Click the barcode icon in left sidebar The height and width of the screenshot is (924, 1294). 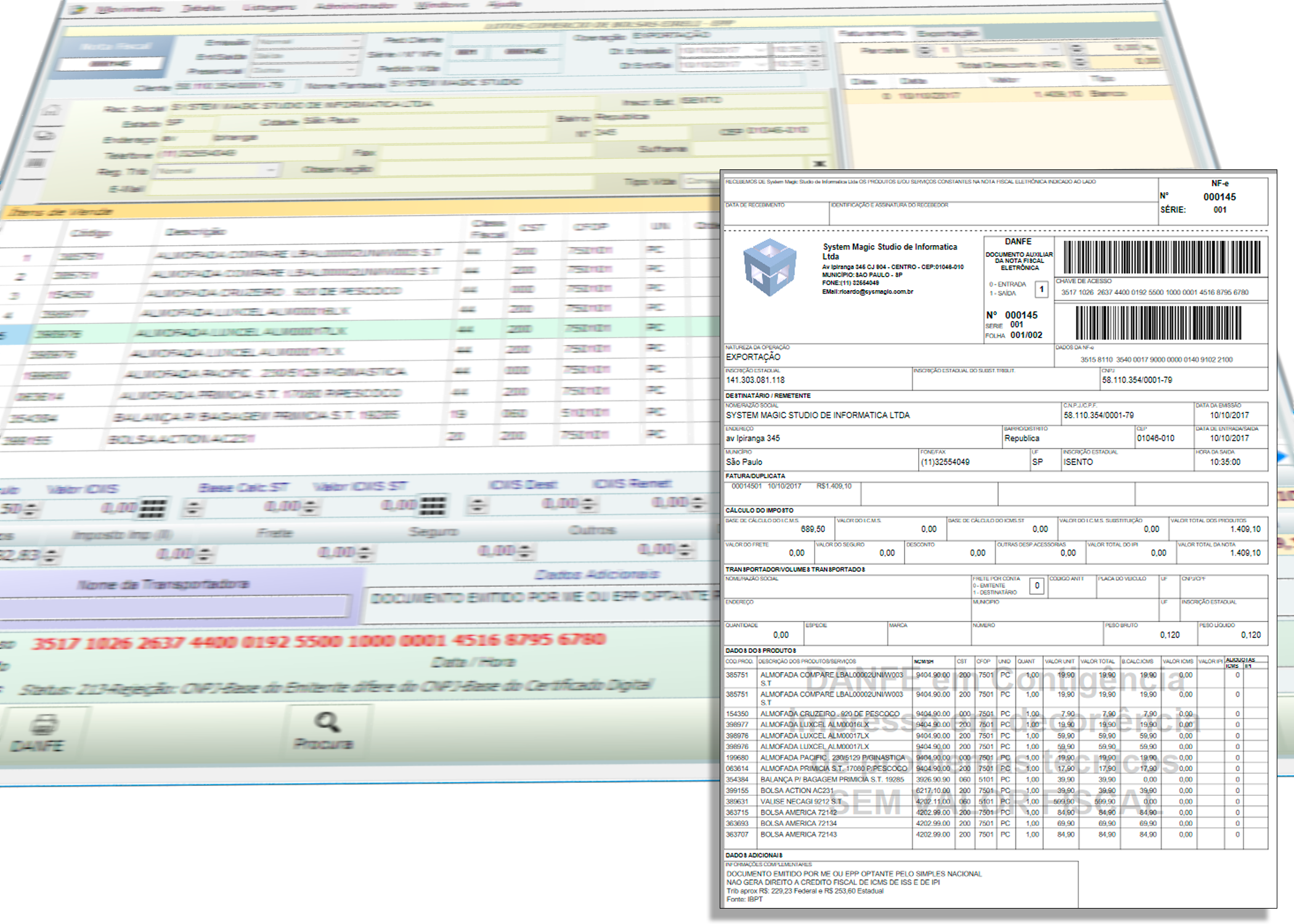[36, 163]
